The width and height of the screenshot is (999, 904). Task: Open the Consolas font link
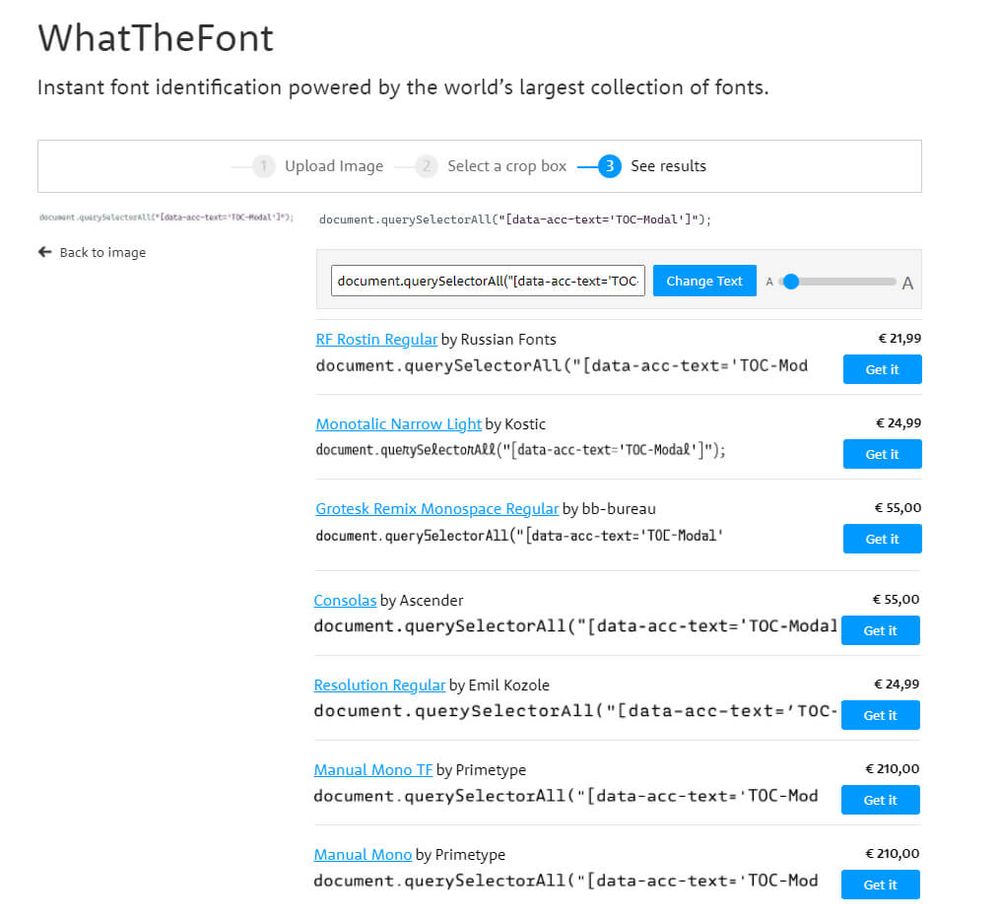click(345, 600)
